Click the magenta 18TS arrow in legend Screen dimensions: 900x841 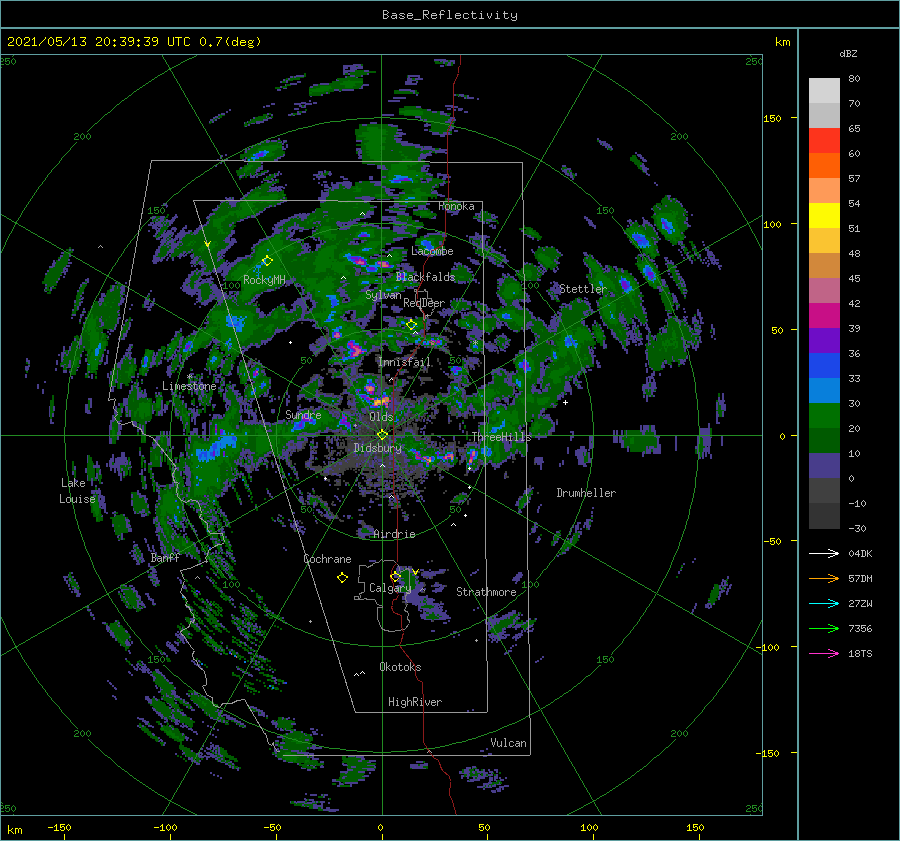824,653
